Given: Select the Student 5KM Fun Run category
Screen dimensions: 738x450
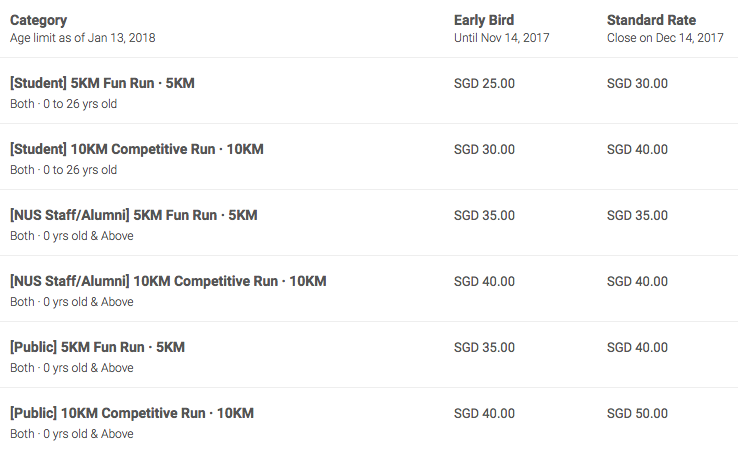Looking at the screenshot, I should tap(102, 83).
